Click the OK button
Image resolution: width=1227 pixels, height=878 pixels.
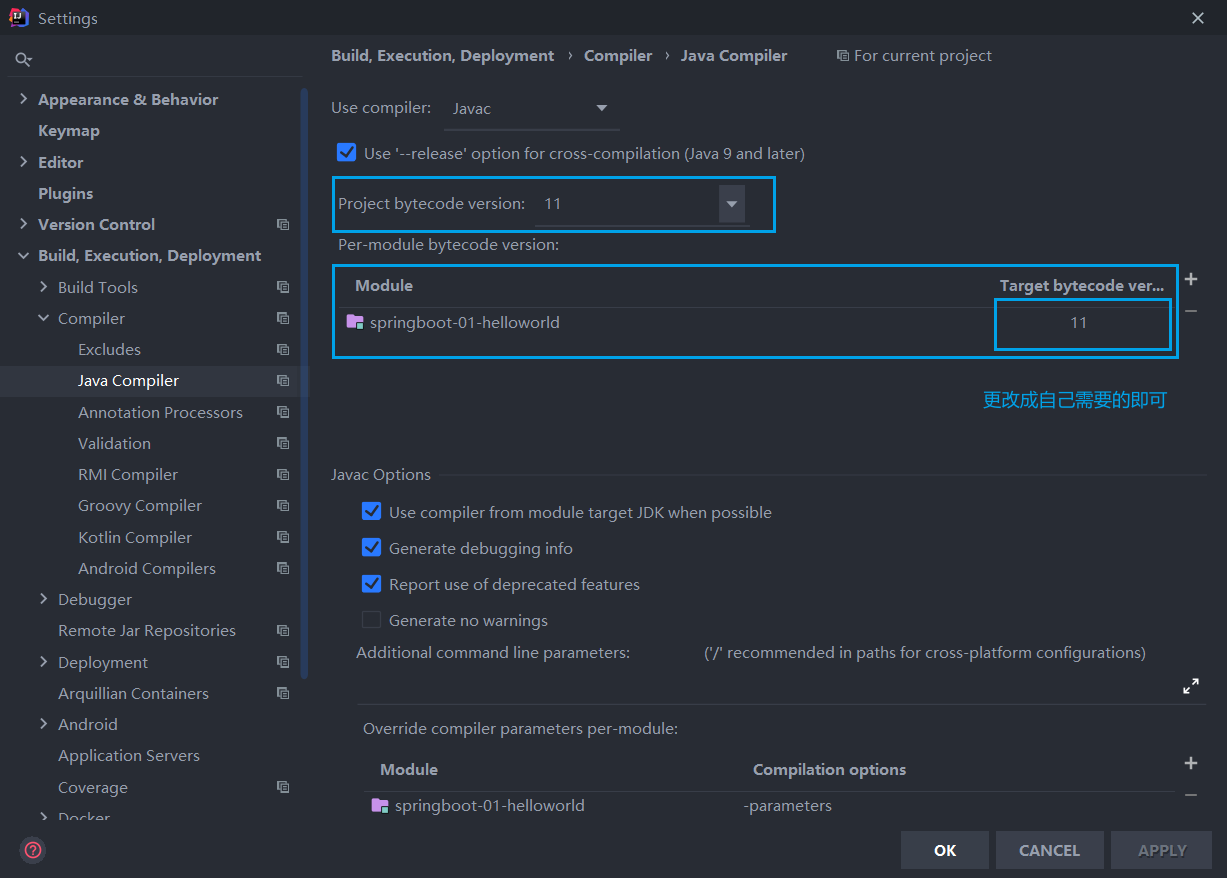[944, 850]
